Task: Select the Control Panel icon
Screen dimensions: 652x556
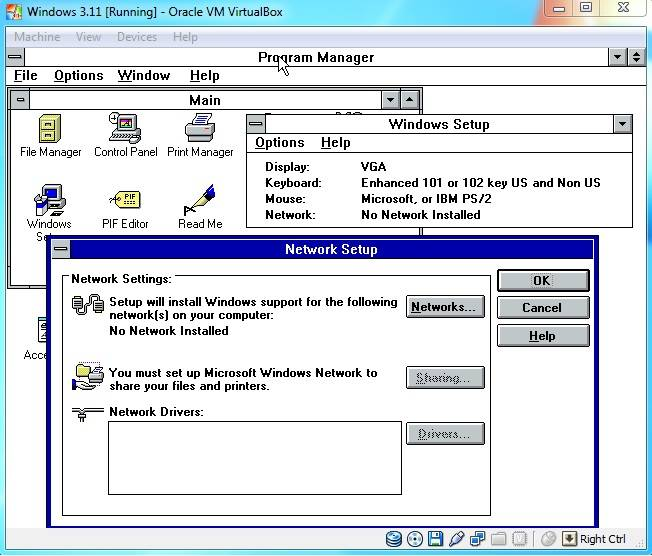Action: (x=125, y=129)
